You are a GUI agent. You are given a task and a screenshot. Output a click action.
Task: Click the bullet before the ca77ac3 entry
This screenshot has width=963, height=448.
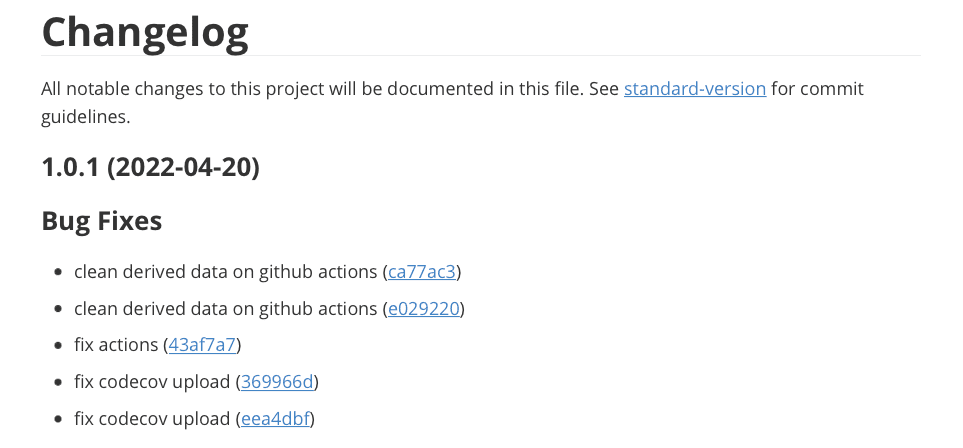coord(60,272)
